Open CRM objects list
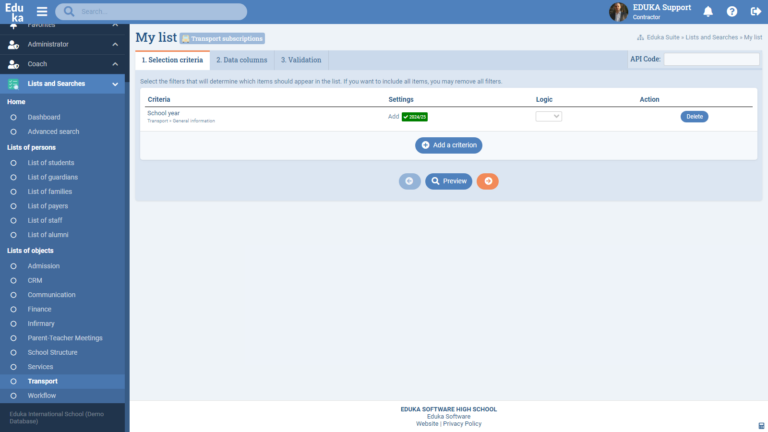The width and height of the screenshot is (768, 432). [35, 281]
